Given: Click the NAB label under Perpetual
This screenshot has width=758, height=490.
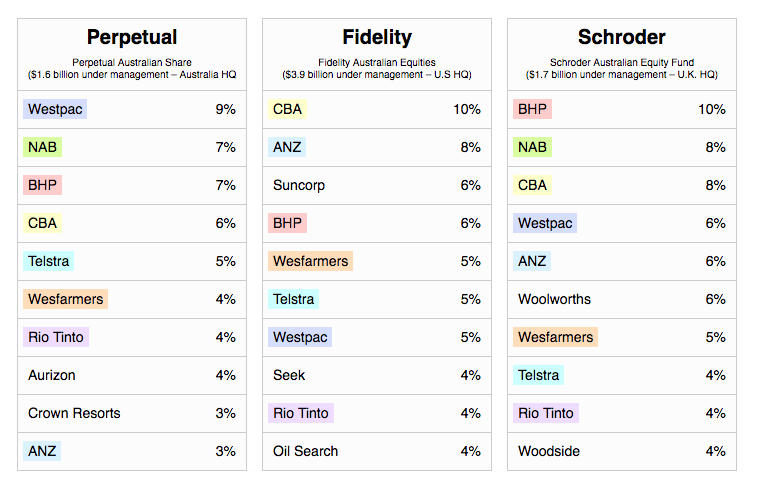Looking at the screenshot, I should pyautogui.click(x=42, y=147).
